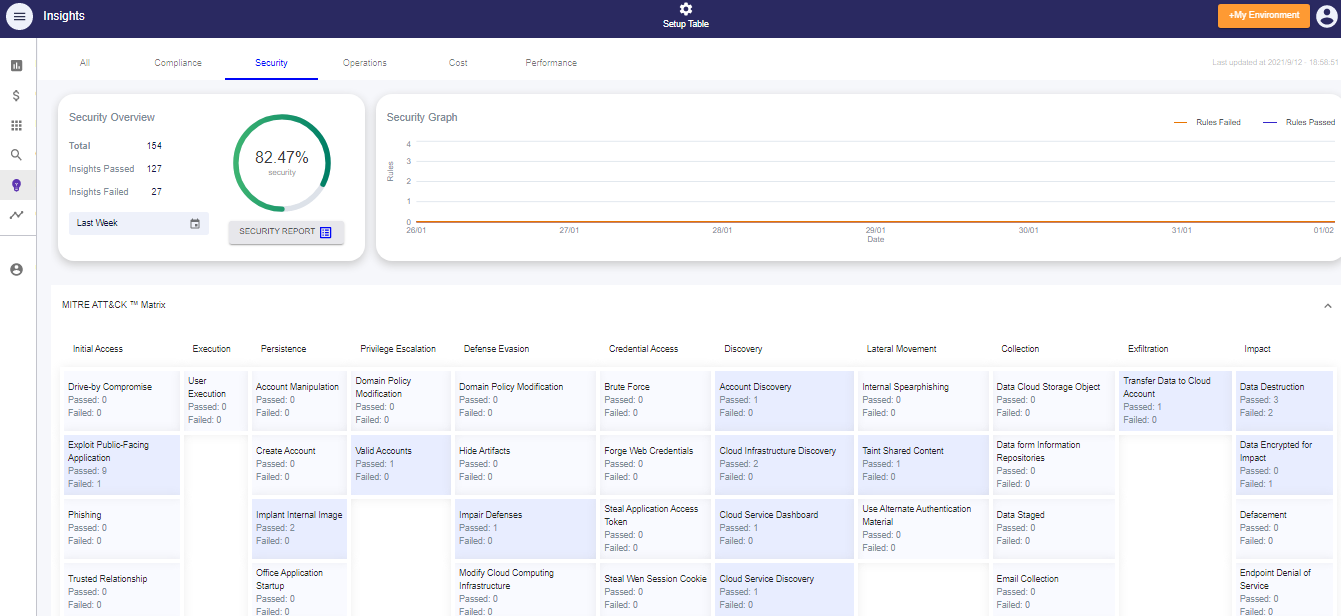Toggle Rules Passed legend in Security Graph
The height and width of the screenshot is (616, 1341).
[1299, 122]
